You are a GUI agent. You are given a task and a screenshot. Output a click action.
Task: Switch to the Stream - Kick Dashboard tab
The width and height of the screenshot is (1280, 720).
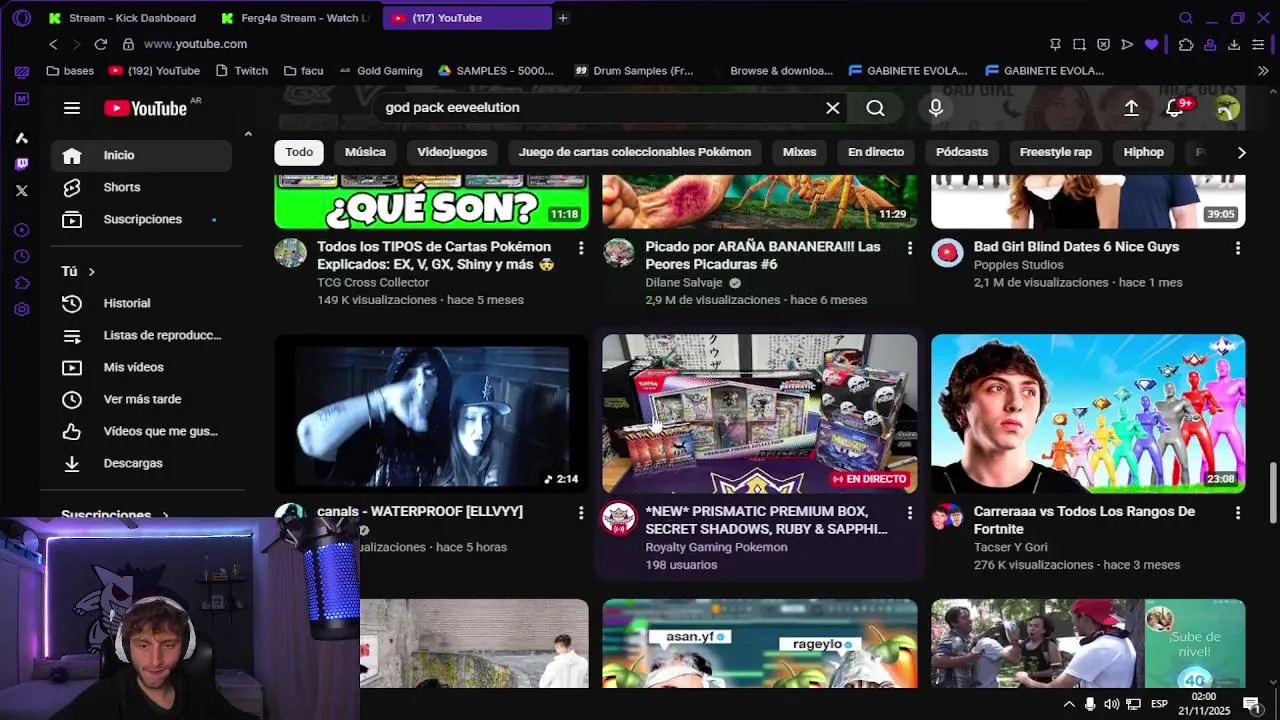click(123, 18)
